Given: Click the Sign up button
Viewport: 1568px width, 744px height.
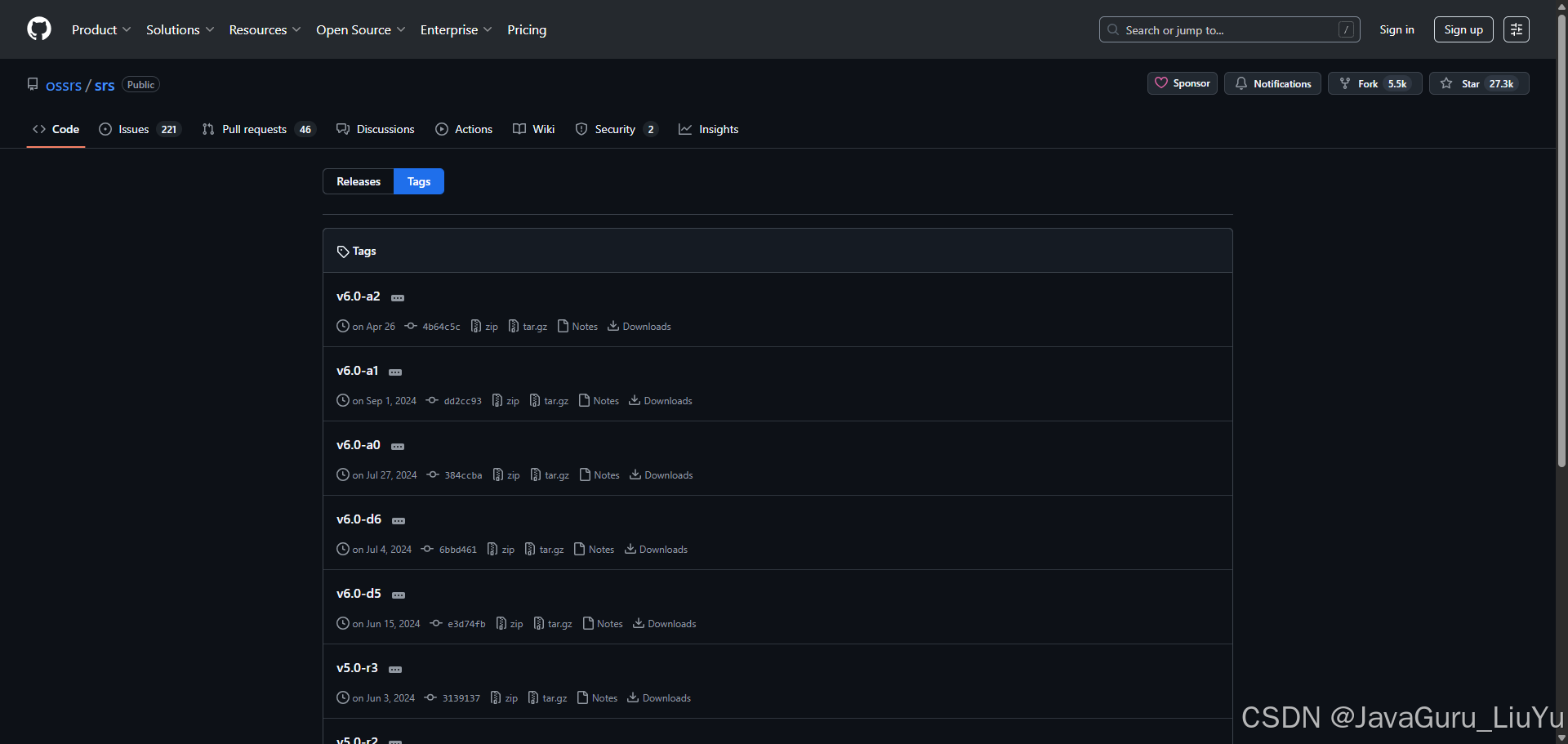Looking at the screenshot, I should (1463, 30).
